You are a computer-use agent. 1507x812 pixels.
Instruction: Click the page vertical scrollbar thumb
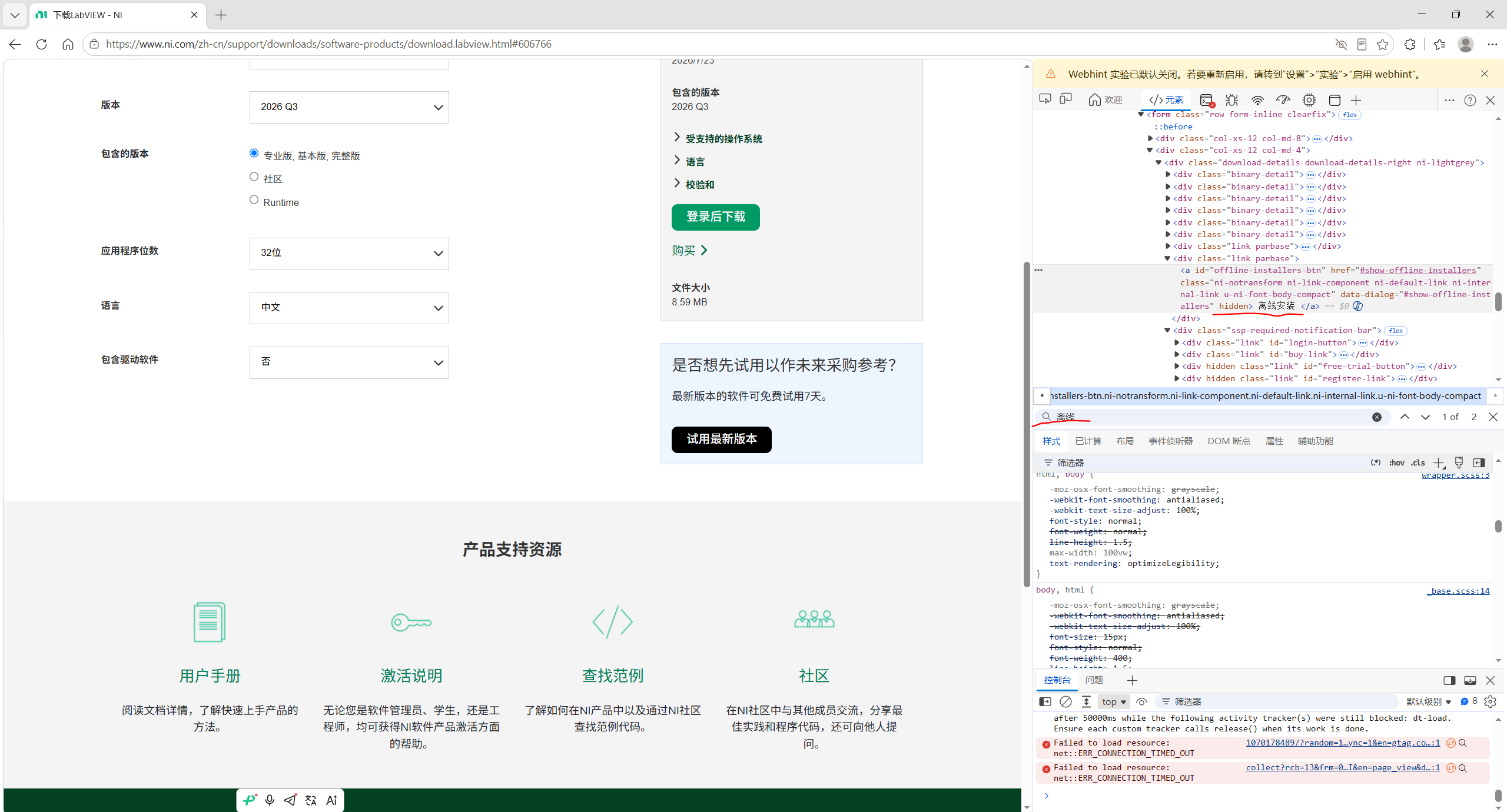coord(1027,424)
